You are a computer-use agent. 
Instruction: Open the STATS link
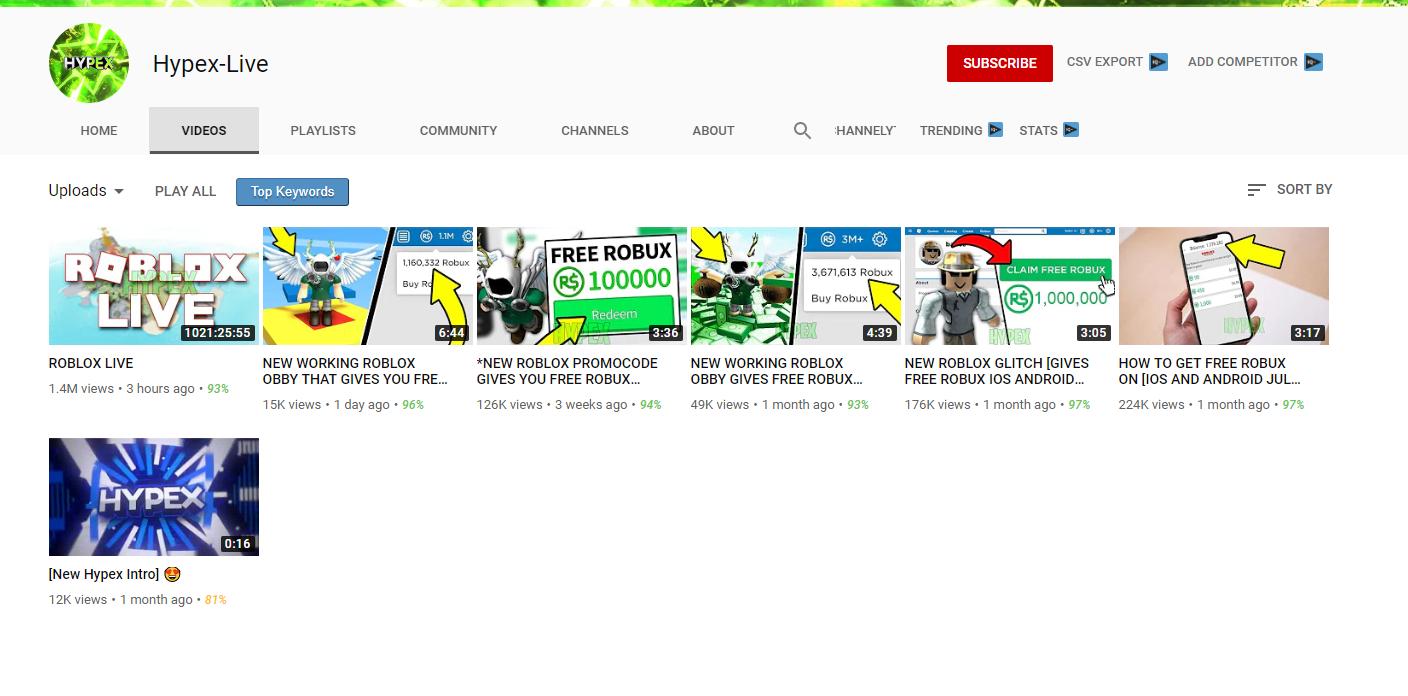pos(1038,130)
